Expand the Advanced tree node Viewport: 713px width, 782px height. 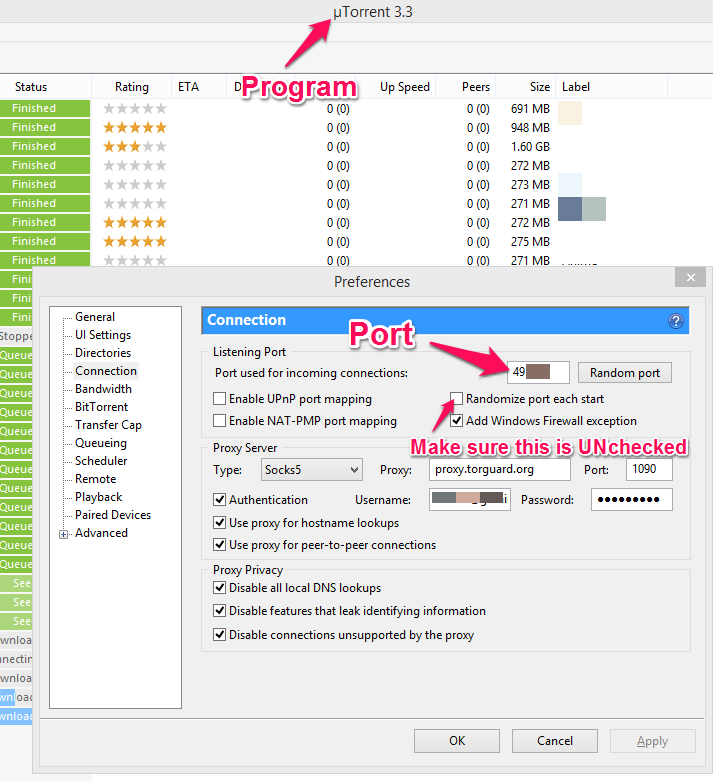[x=63, y=534]
